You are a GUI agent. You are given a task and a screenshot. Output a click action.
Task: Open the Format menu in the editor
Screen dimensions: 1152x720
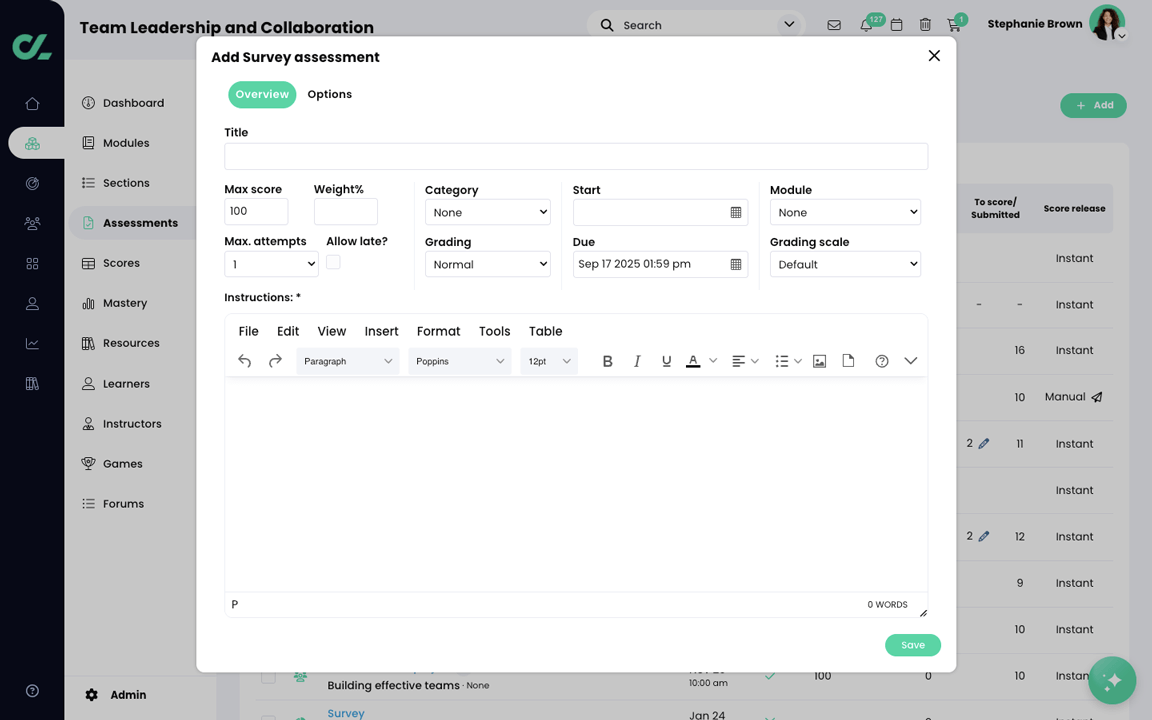pos(438,331)
